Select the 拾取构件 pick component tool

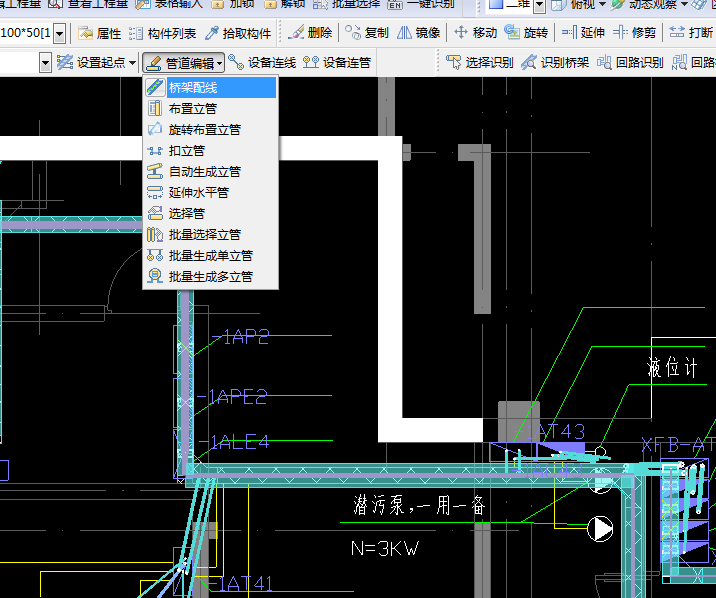point(238,33)
